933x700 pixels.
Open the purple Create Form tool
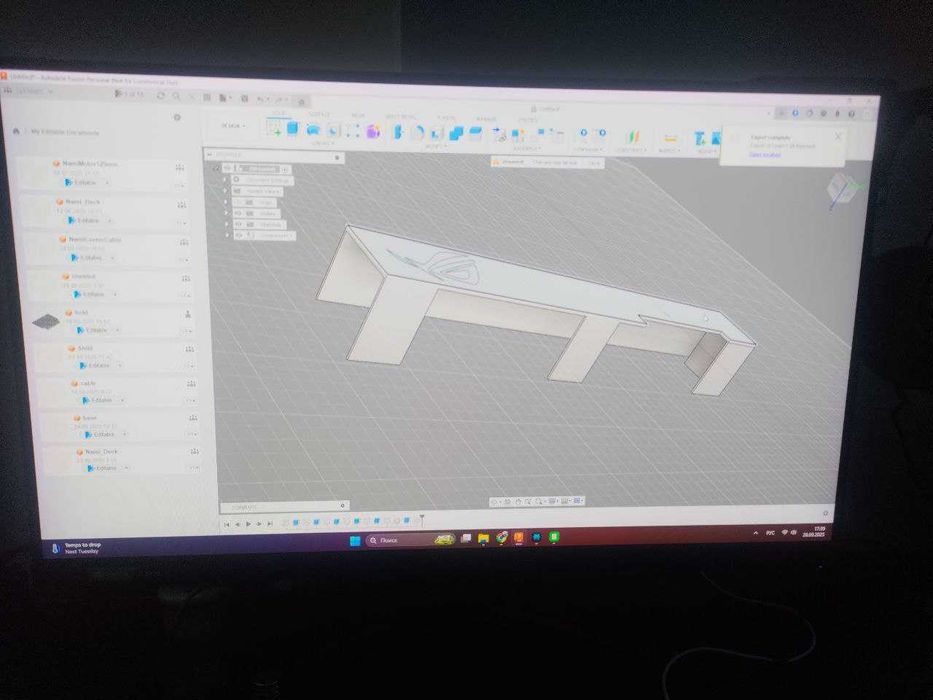(x=373, y=132)
